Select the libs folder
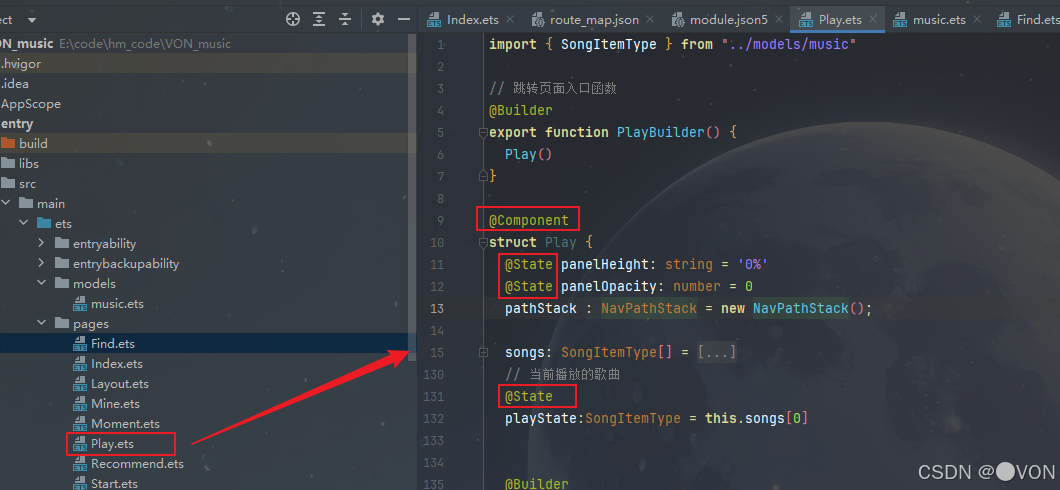 [x=29, y=164]
